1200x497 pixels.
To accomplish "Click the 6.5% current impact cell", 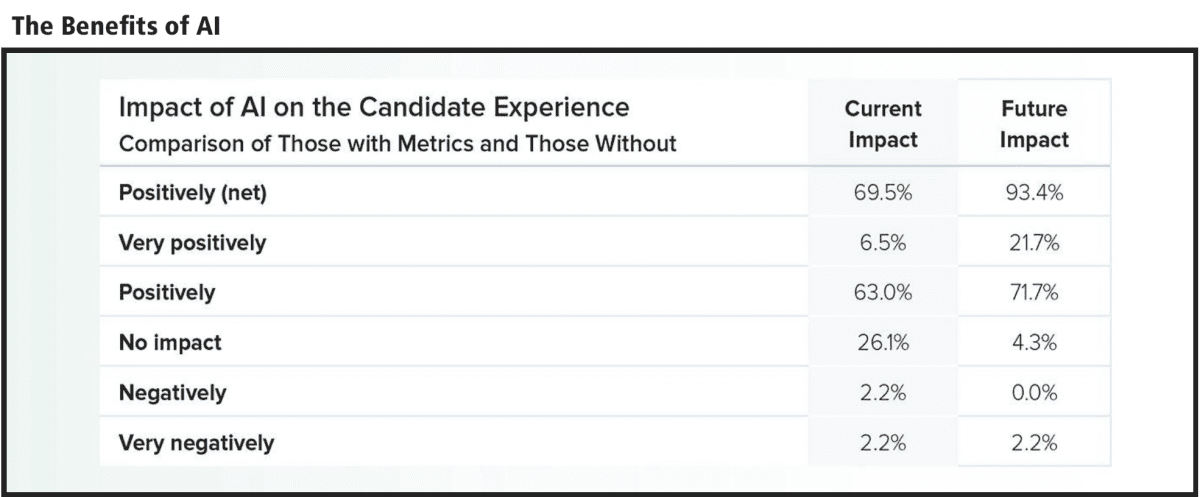I will pyautogui.click(x=883, y=243).
